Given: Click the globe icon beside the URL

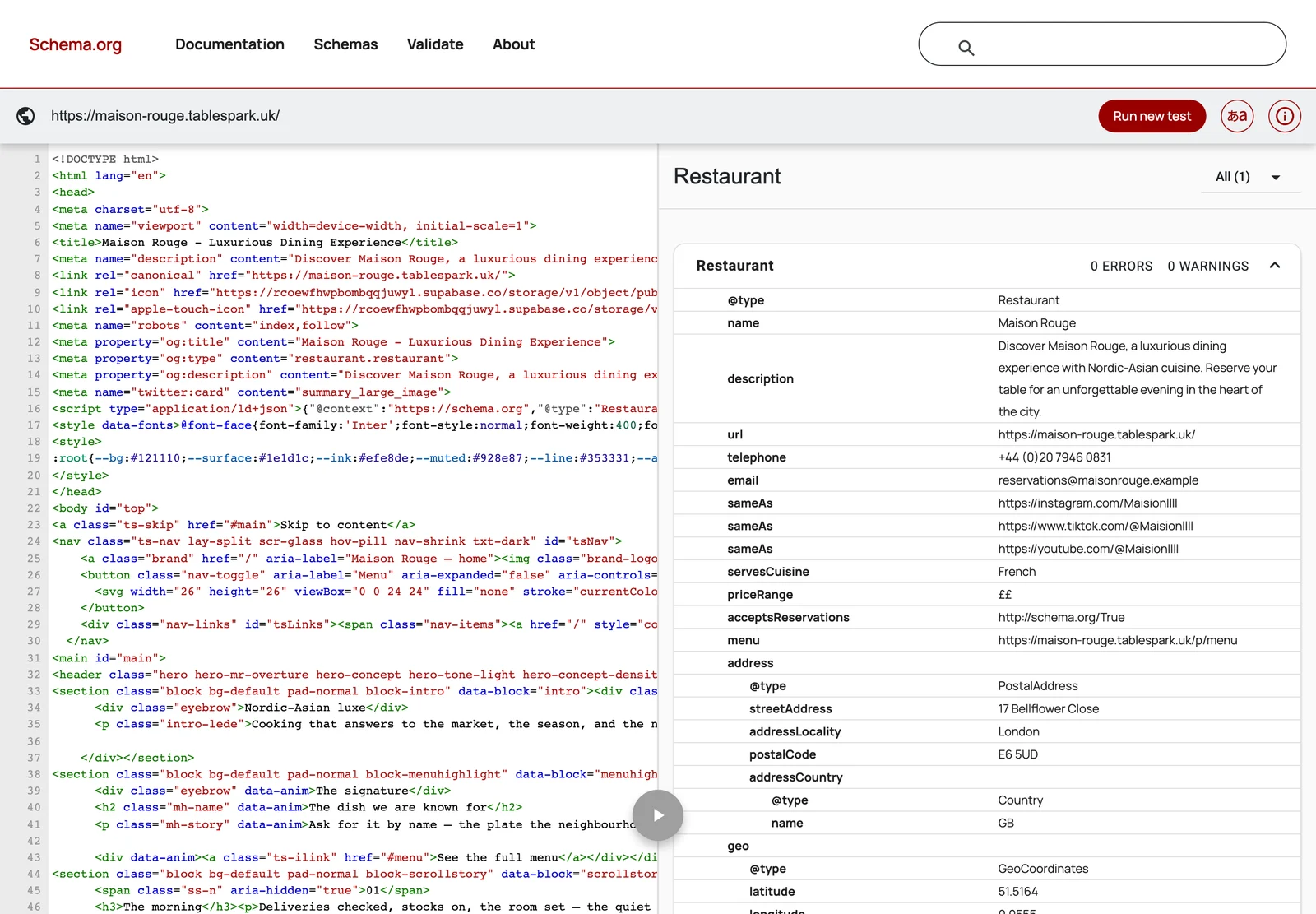Looking at the screenshot, I should [25, 116].
